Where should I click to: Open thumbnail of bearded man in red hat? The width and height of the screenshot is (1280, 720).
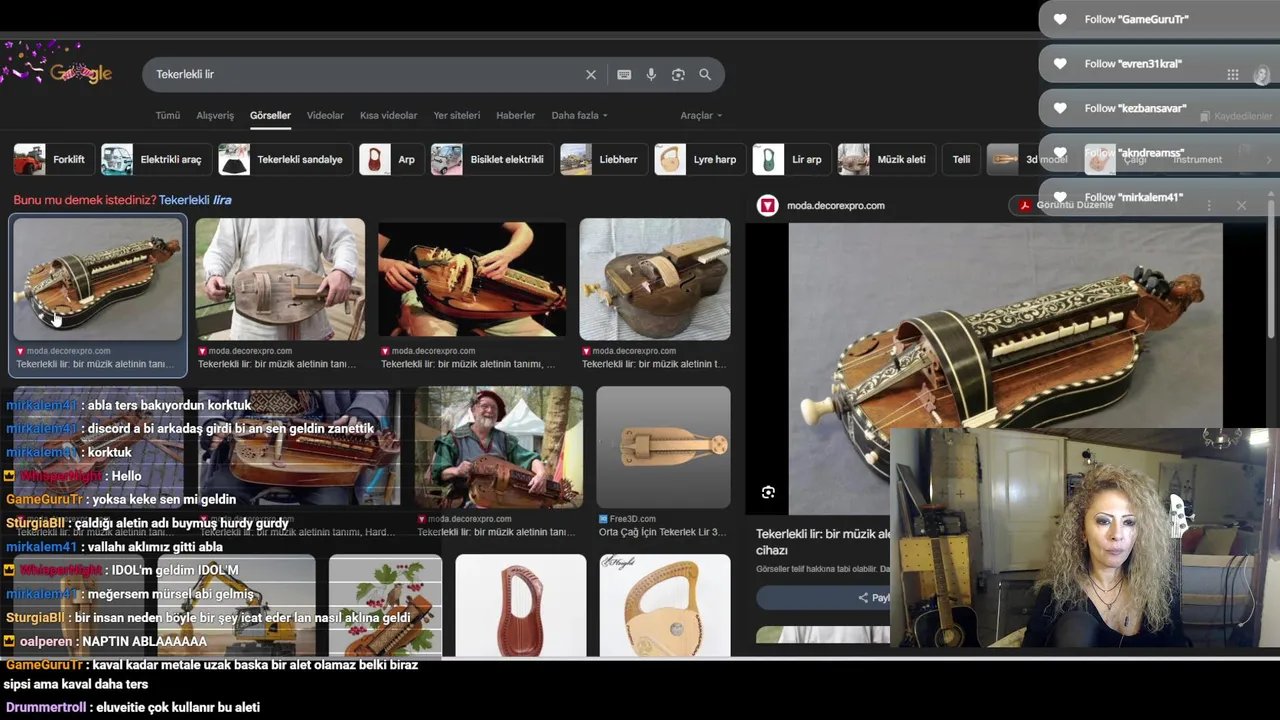(x=499, y=447)
